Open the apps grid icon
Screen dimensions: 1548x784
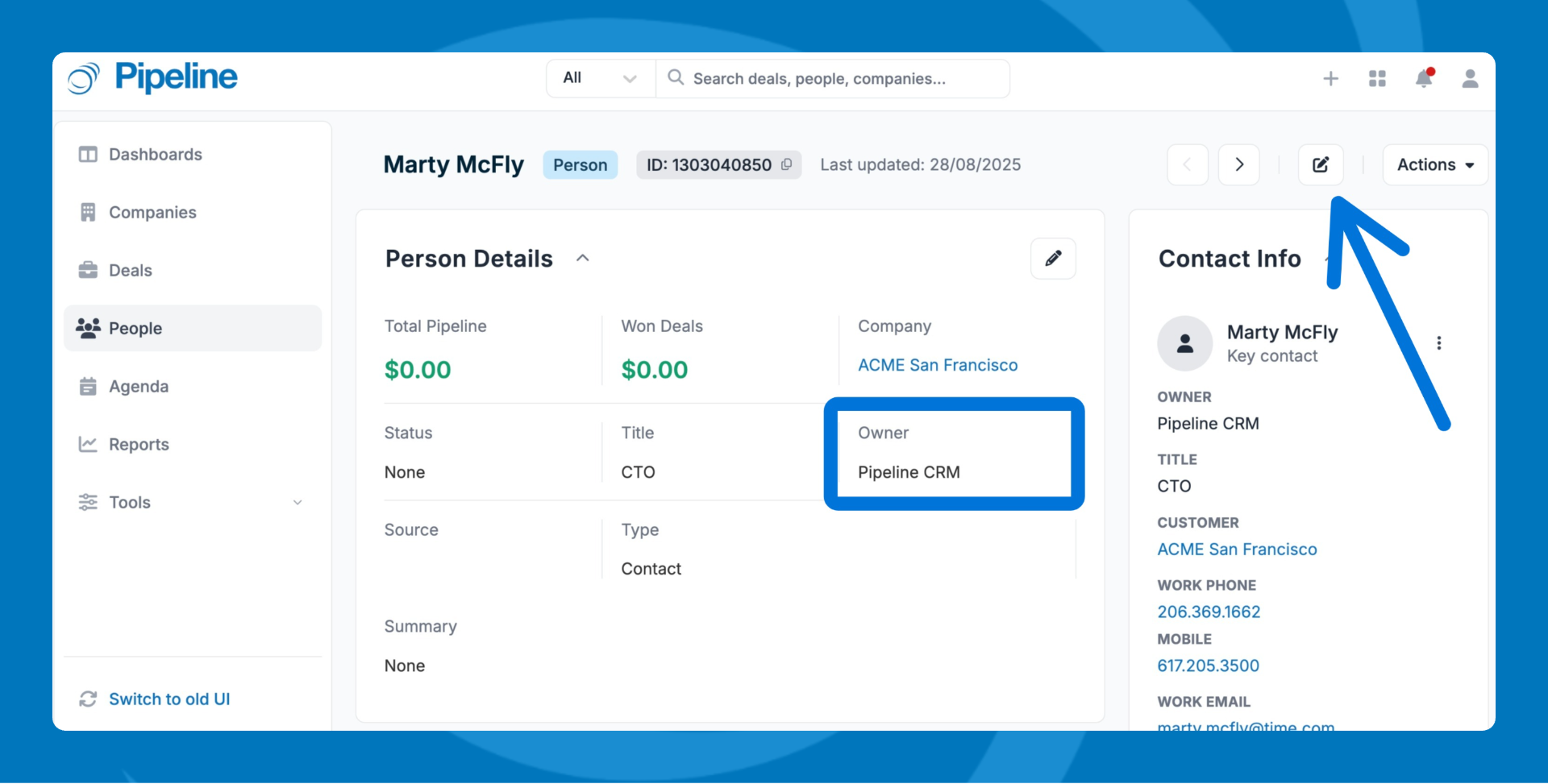tap(1377, 78)
